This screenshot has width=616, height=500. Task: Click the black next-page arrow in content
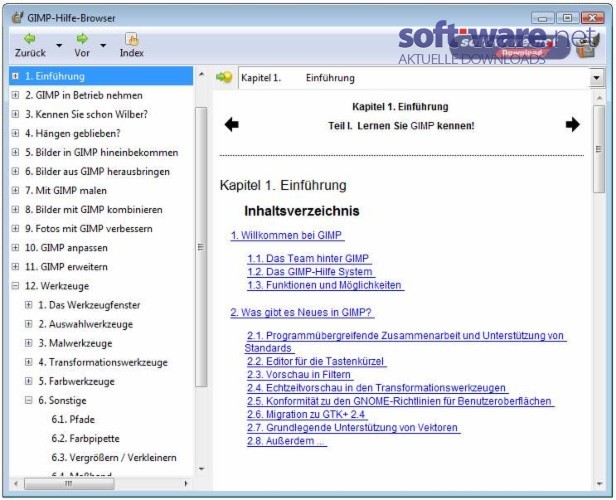[572, 125]
